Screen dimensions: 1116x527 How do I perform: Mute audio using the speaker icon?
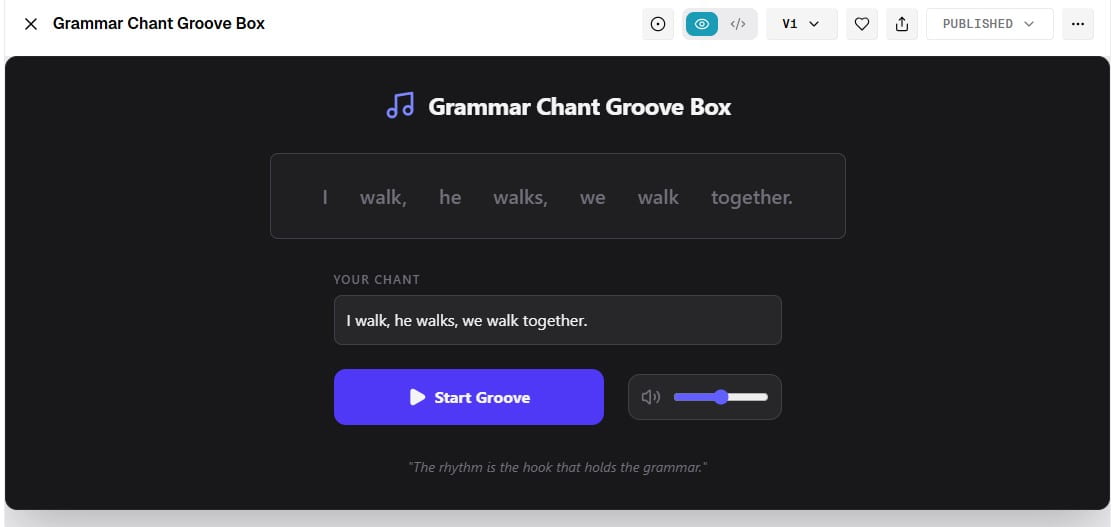tap(651, 397)
